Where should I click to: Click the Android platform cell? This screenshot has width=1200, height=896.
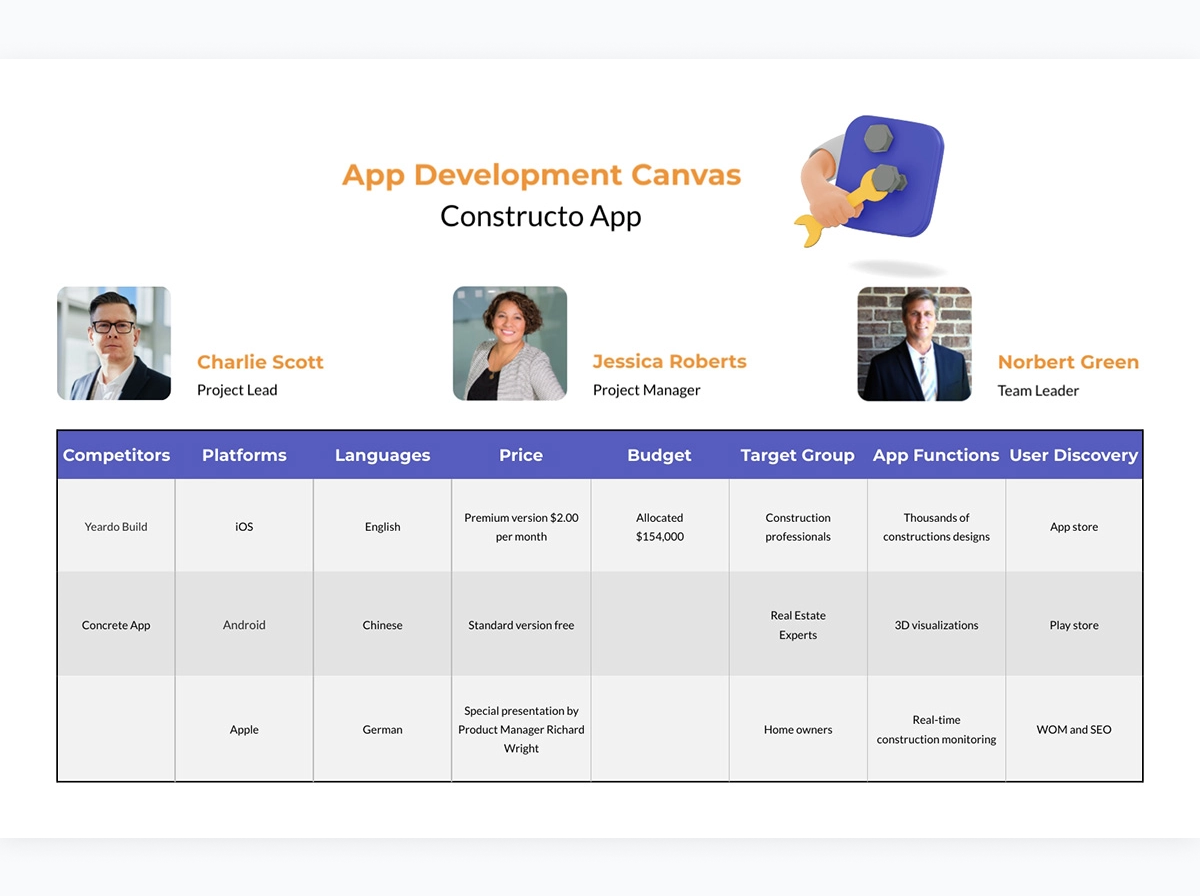click(244, 625)
